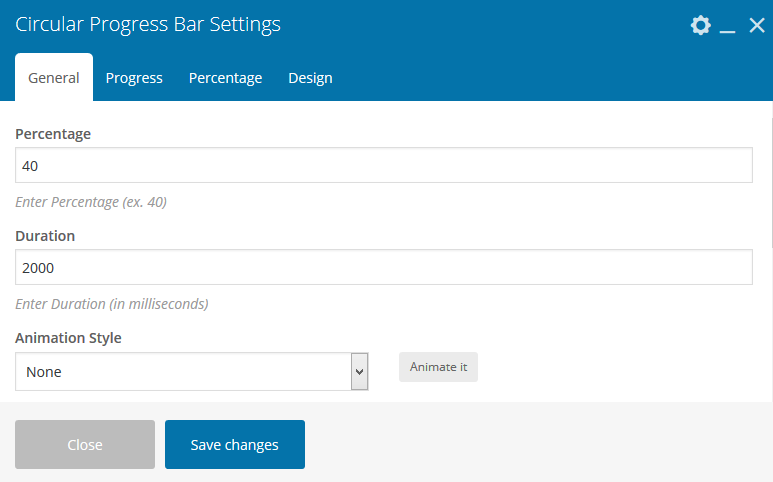This screenshot has height=482, width=773.
Task: Go to the Percentage tab
Action: (x=225, y=78)
